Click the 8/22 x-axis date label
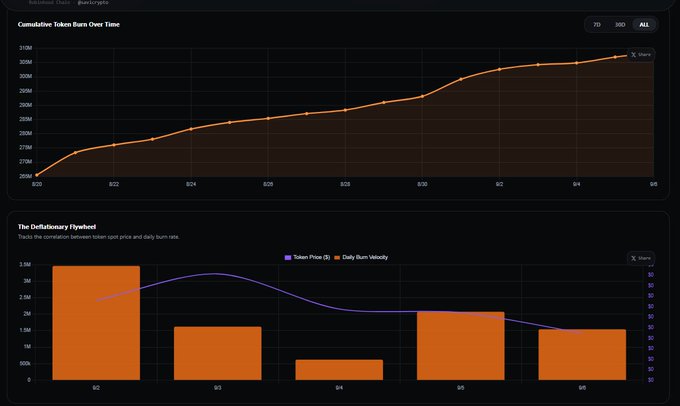Screen dimensions: 680x406 tap(114, 184)
